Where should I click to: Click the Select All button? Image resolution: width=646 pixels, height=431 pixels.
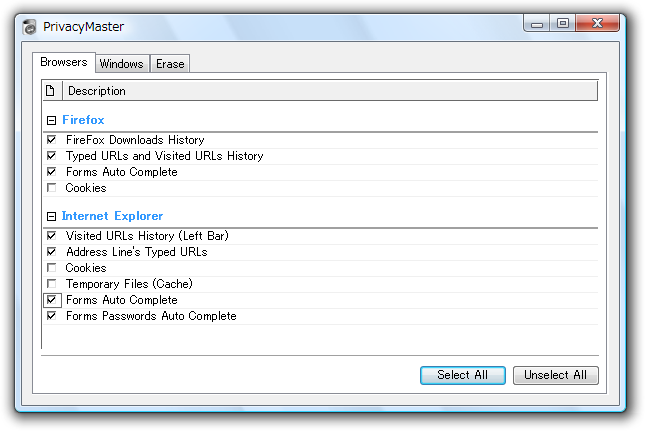click(463, 375)
